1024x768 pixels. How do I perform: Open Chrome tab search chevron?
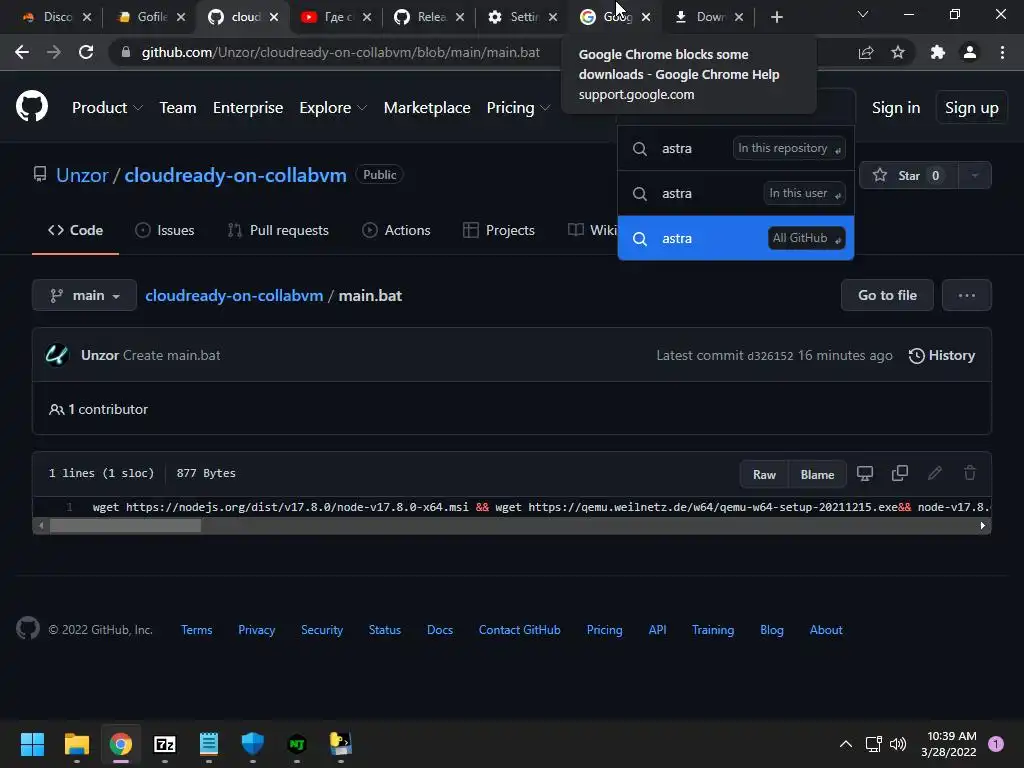click(863, 14)
